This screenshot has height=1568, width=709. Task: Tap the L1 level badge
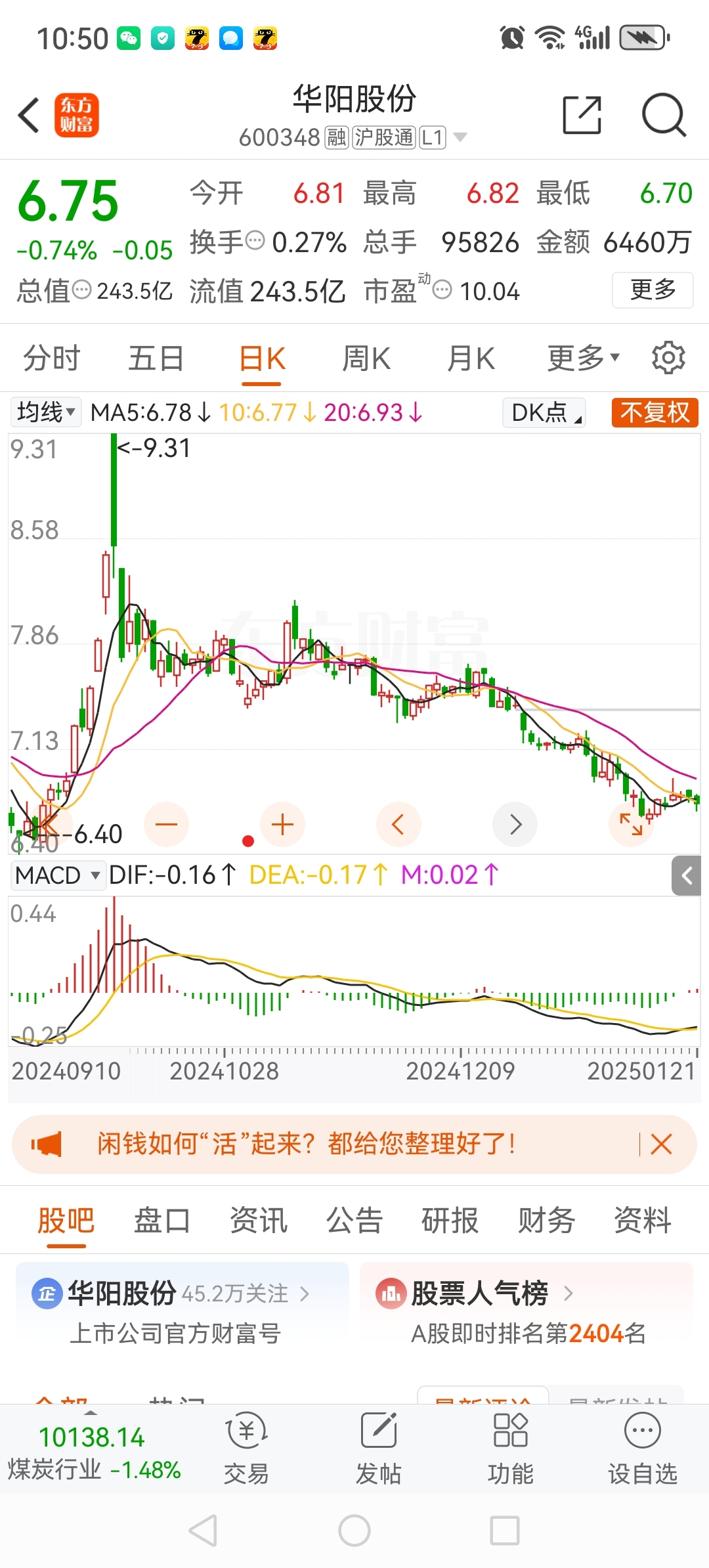433,137
